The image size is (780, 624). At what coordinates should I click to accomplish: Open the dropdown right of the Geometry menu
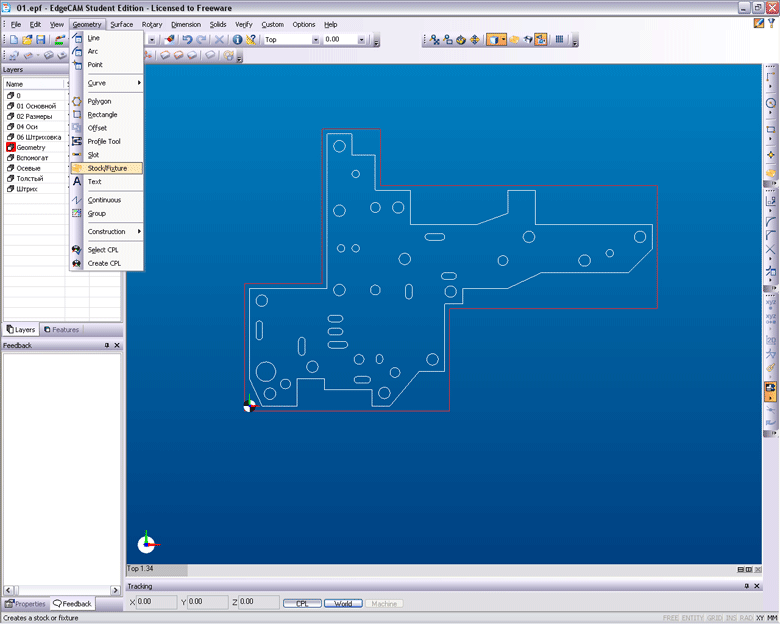pyautogui.click(x=152, y=40)
